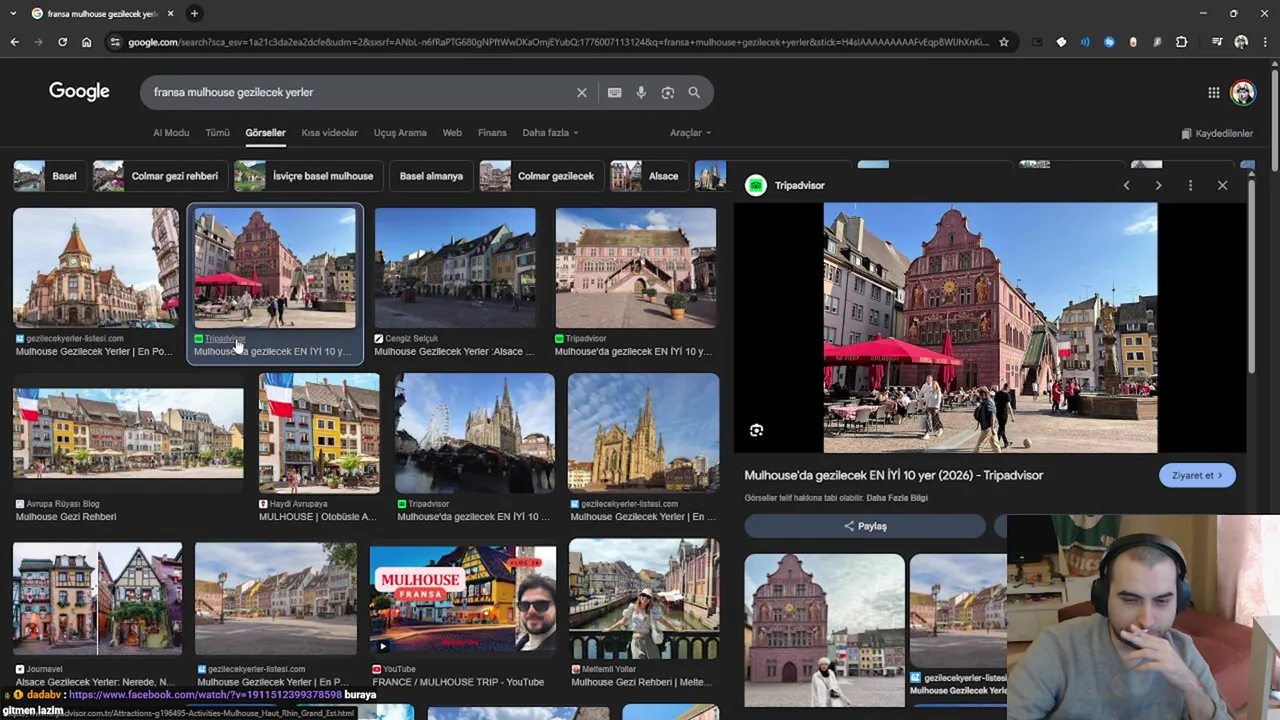Start voice search with the microphone icon
The height and width of the screenshot is (720, 1280).
coord(641,92)
